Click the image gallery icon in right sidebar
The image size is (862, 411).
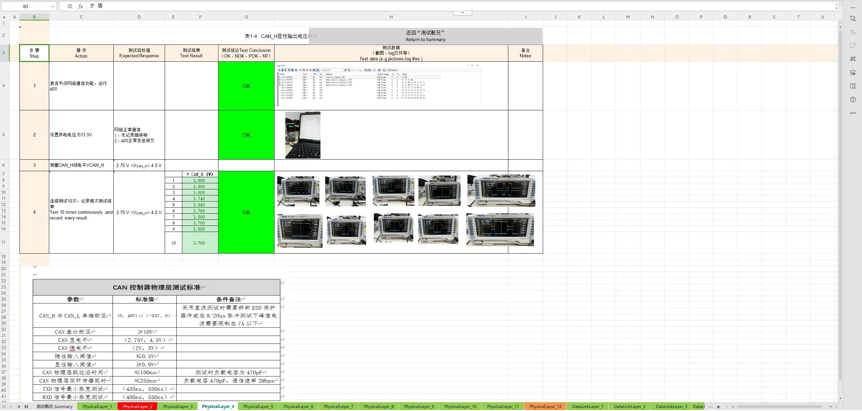(x=853, y=73)
